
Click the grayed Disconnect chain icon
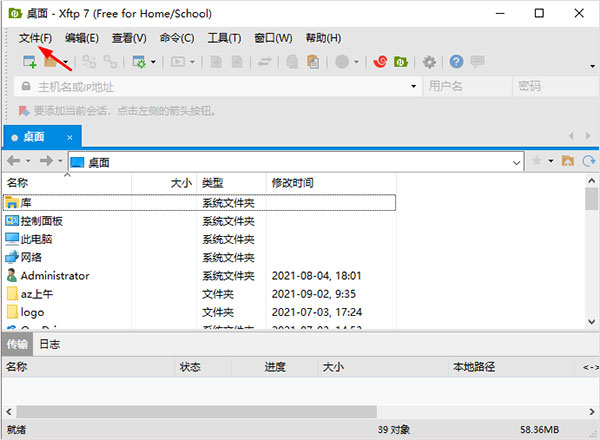point(111,62)
